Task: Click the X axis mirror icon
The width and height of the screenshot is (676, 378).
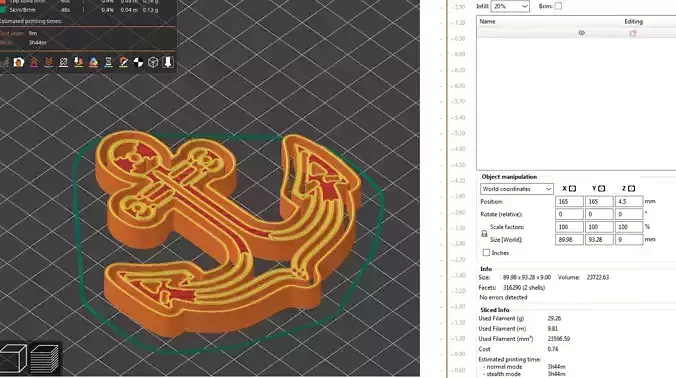Action: (573, 188)
